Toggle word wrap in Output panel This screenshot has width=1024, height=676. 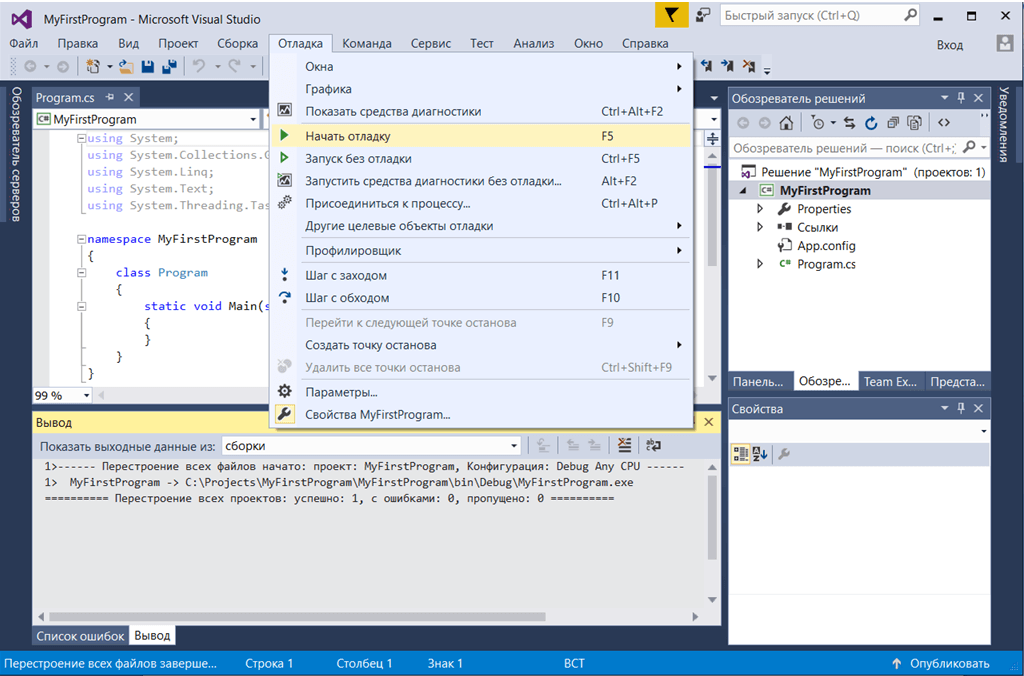click(x=653, y=445)
